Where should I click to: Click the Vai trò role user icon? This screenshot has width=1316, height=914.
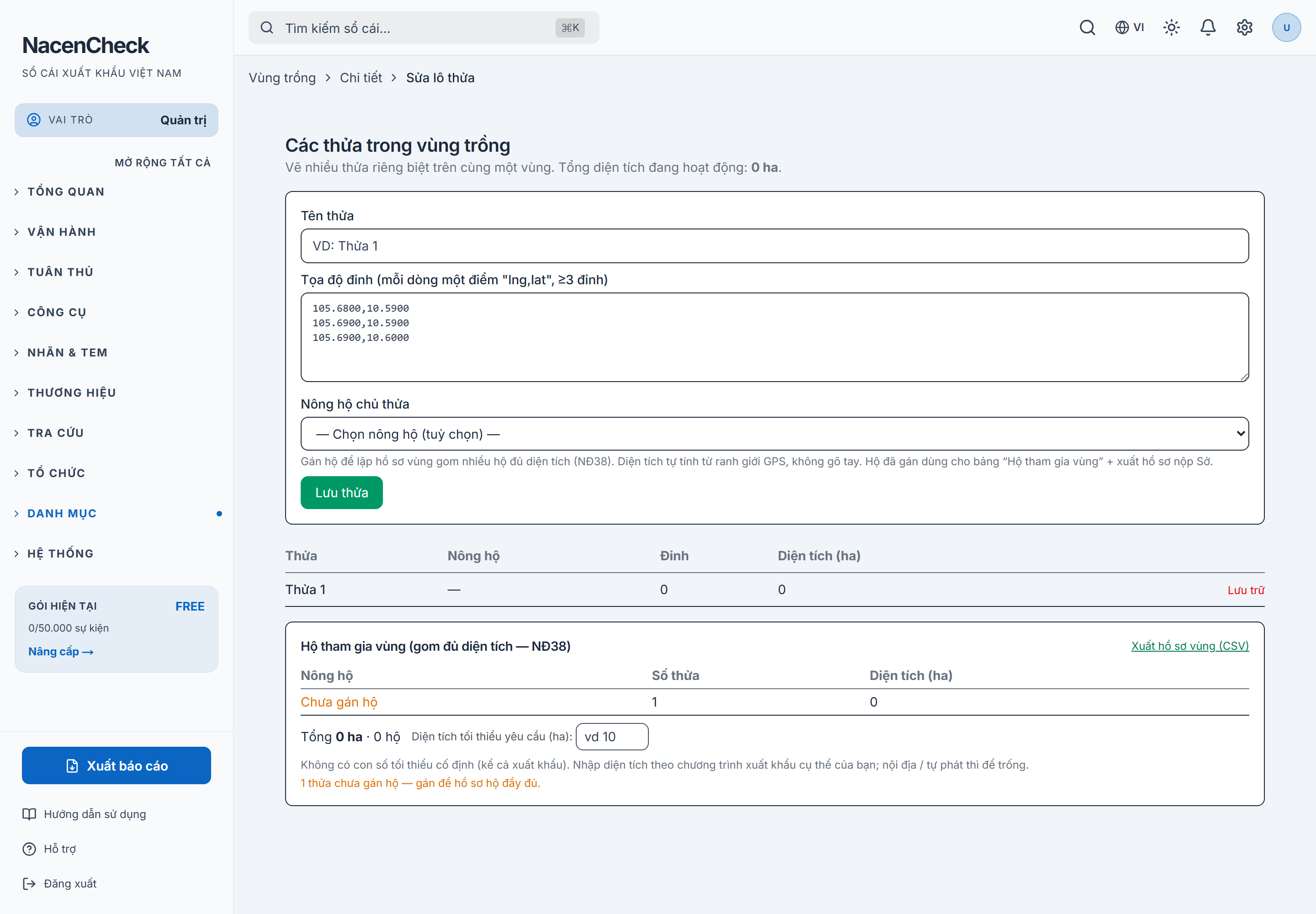[34, 120]
